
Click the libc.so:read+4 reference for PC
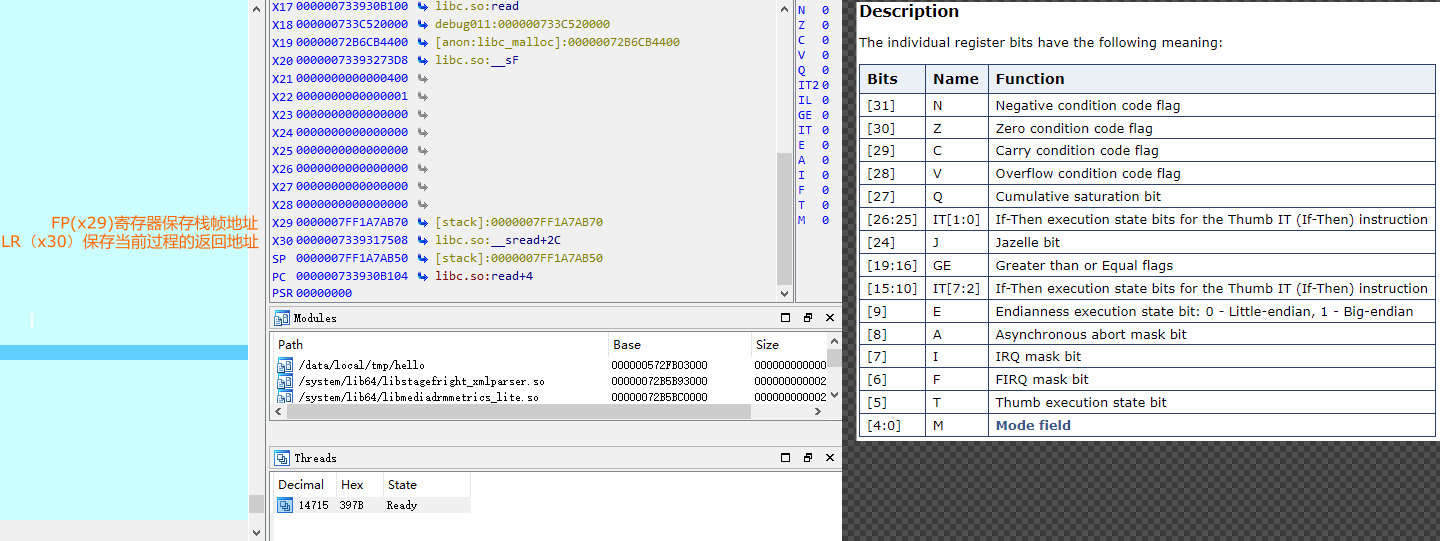(x=484, y=276)
